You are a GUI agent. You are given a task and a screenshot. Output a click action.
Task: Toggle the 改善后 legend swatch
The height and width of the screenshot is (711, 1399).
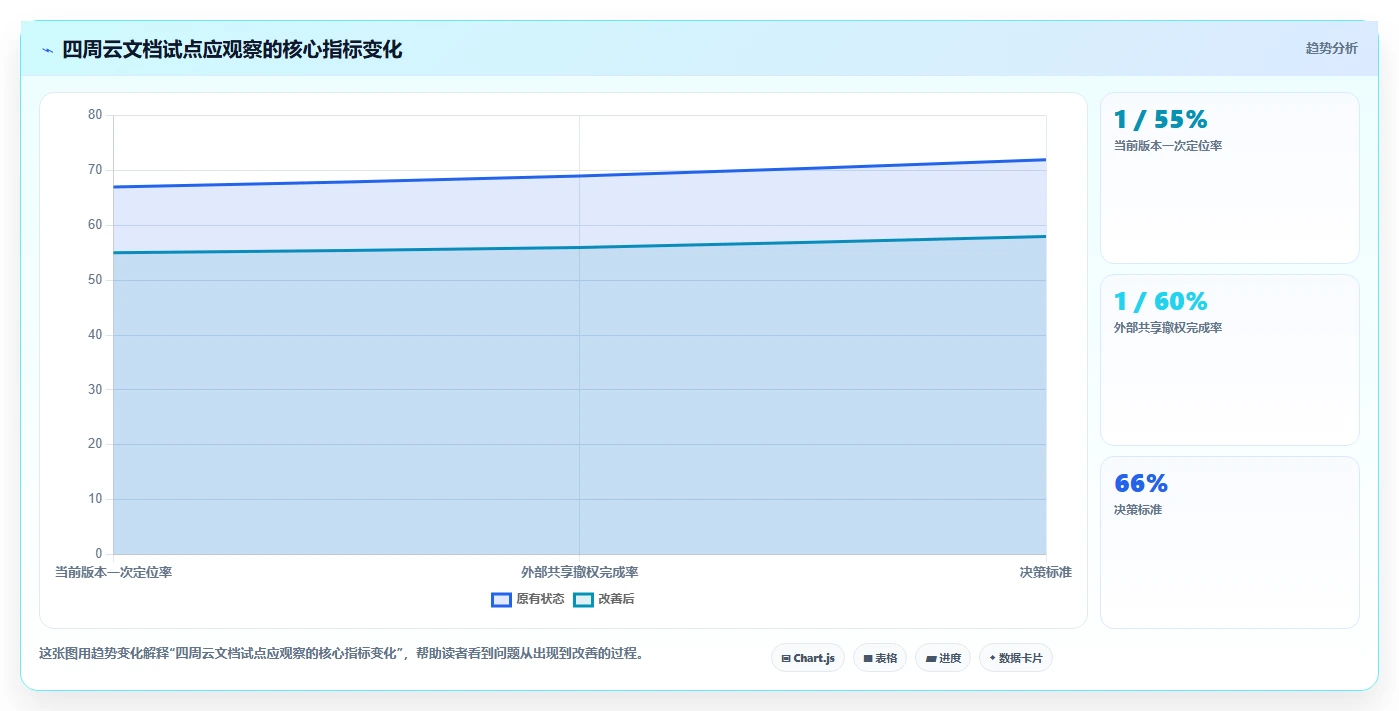[583, 599]
